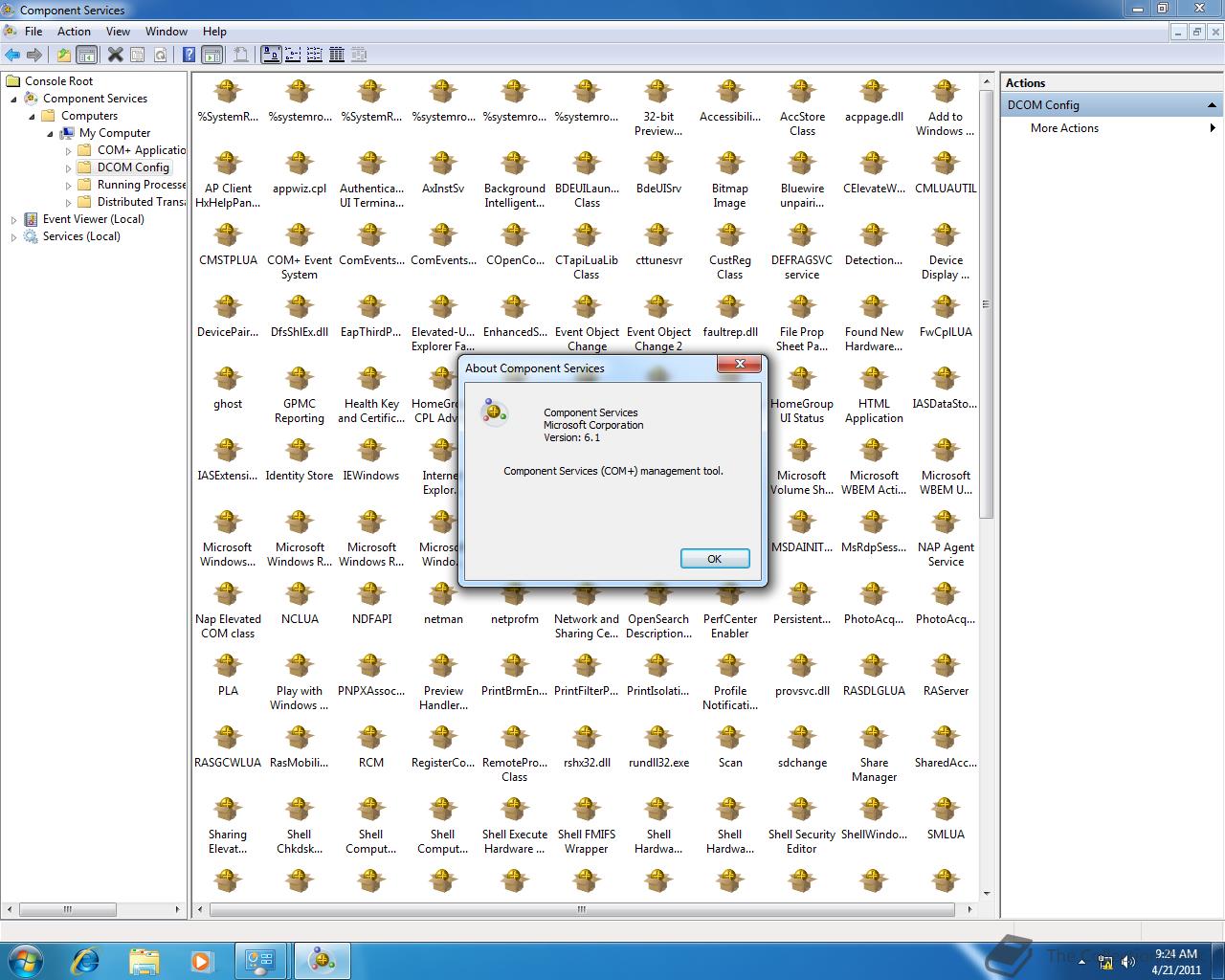Open Windows Media Player from taskbar

[201, 961]
